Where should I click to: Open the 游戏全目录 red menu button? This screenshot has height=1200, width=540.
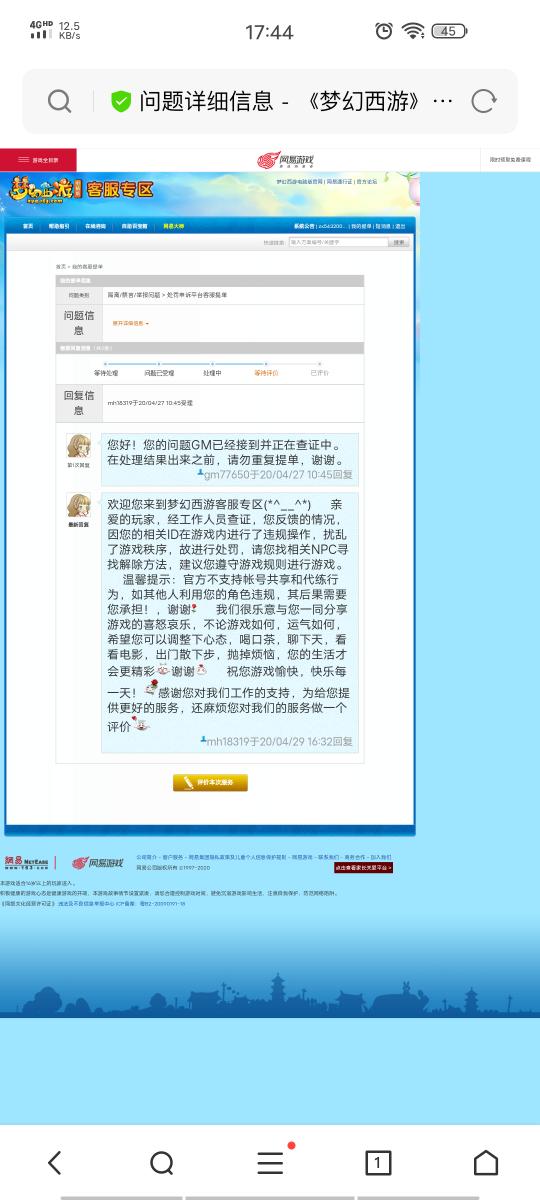tap(38, 160)
